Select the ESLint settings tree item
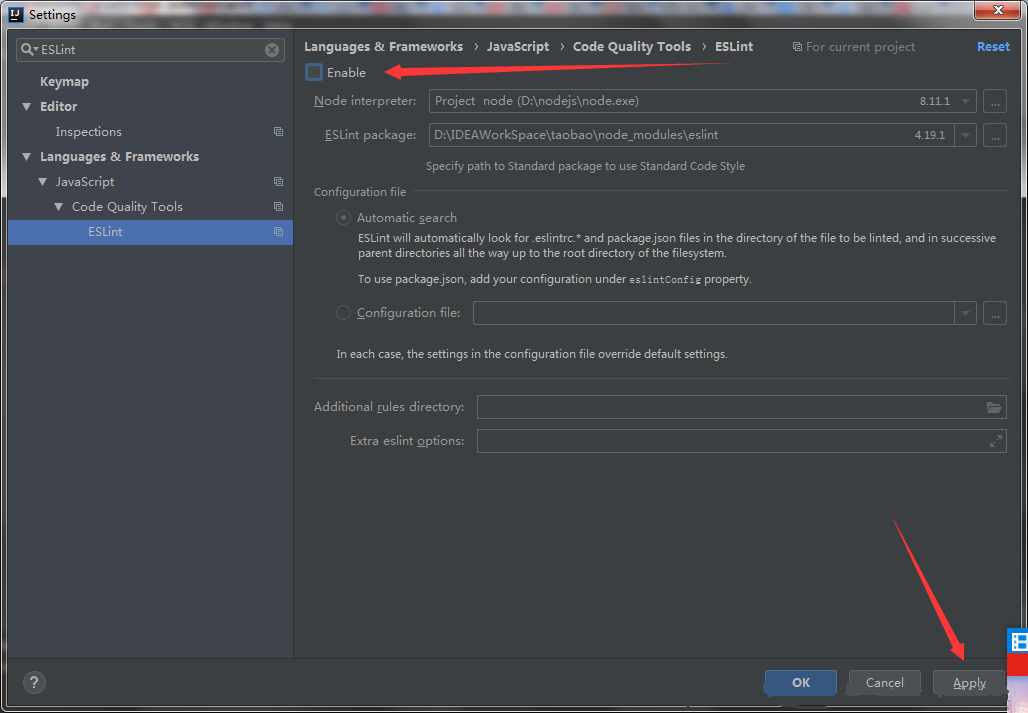 pyautogui.click(x=150, y=232)
